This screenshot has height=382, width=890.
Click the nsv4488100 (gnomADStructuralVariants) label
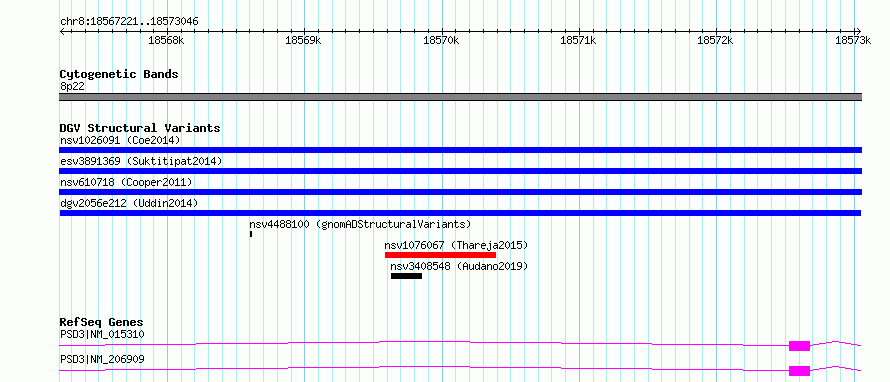(x=360, y=224)
